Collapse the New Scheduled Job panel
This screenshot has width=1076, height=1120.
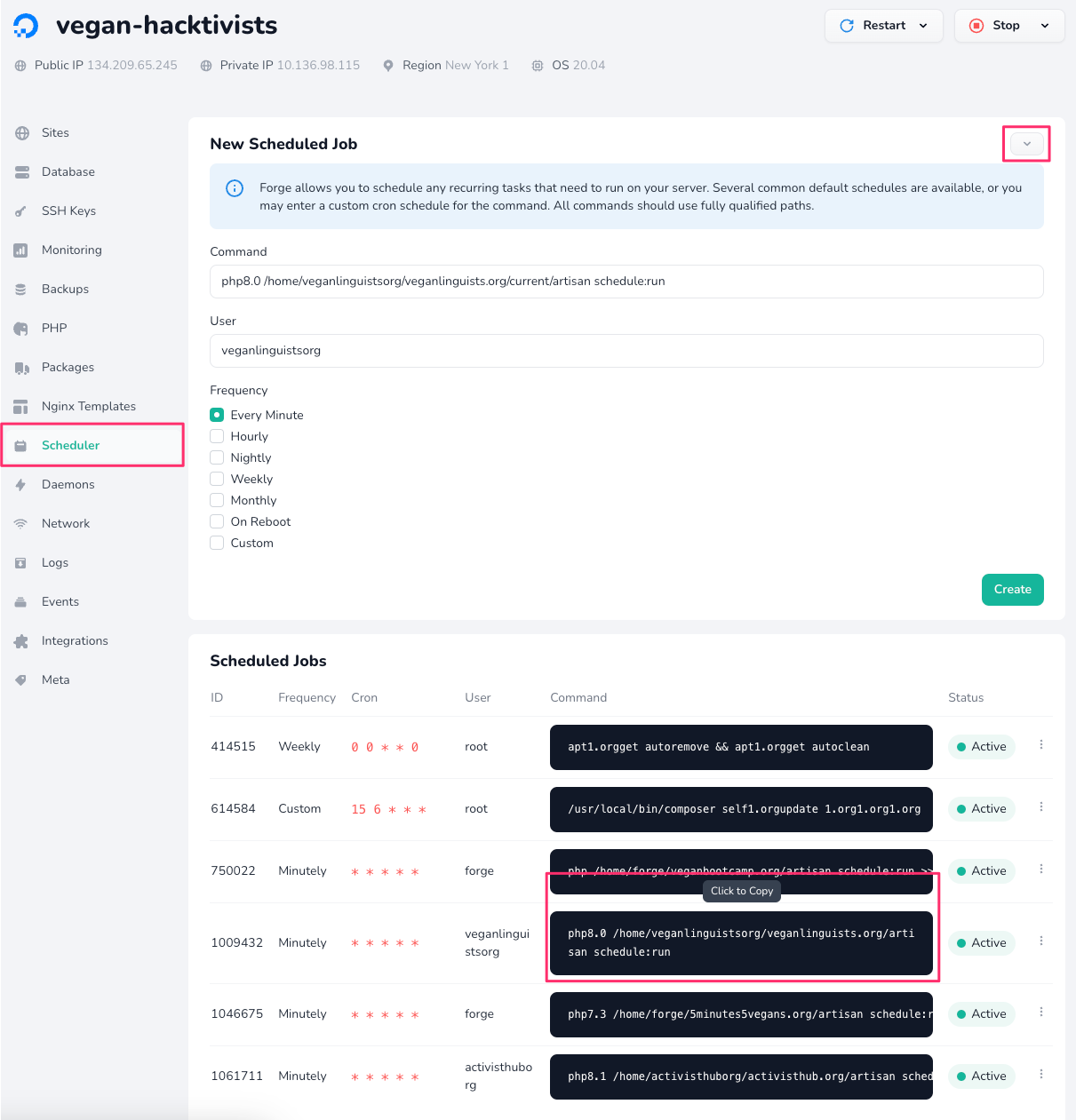point(1026,144)
